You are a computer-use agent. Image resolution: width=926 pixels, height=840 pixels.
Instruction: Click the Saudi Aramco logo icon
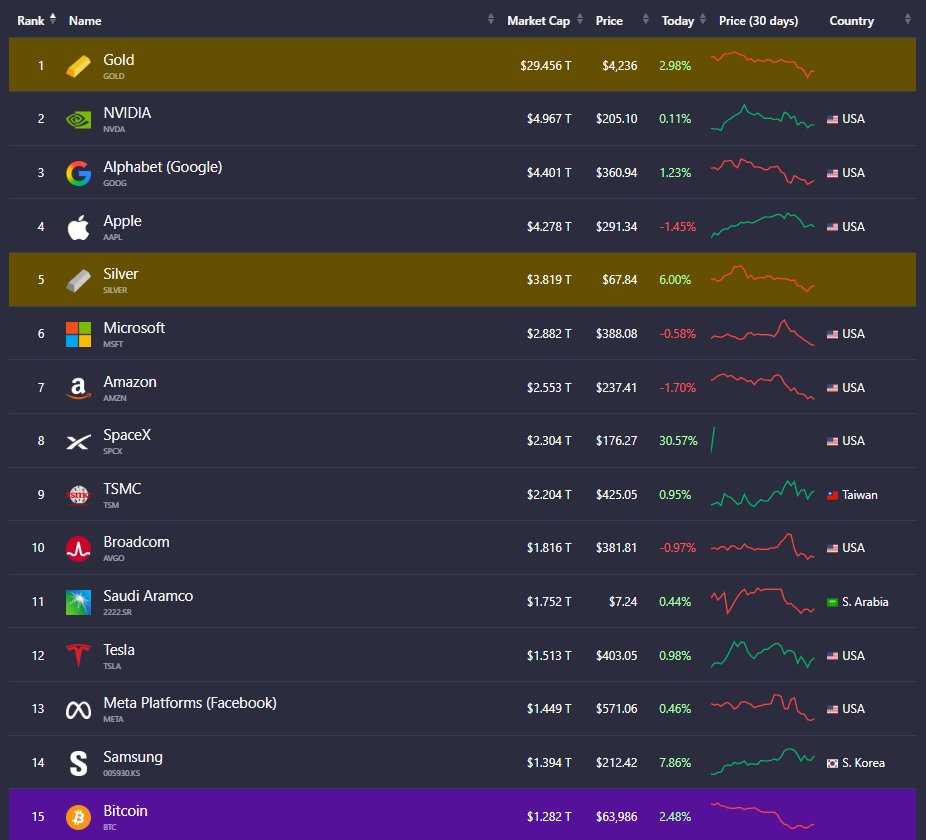[78, 602]
